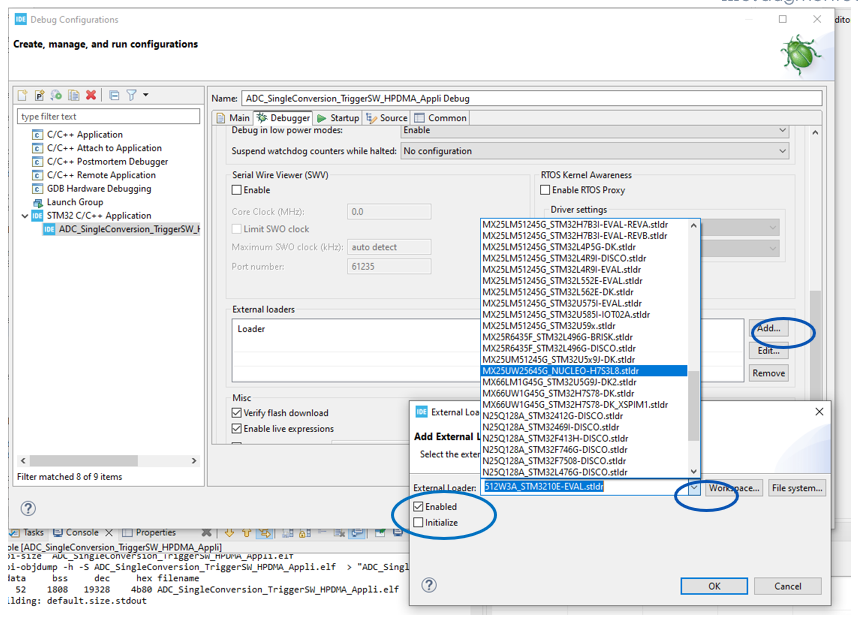The image size is (858, 622).
Task: Create a new launch configuration
Action: tap(22, 93)
